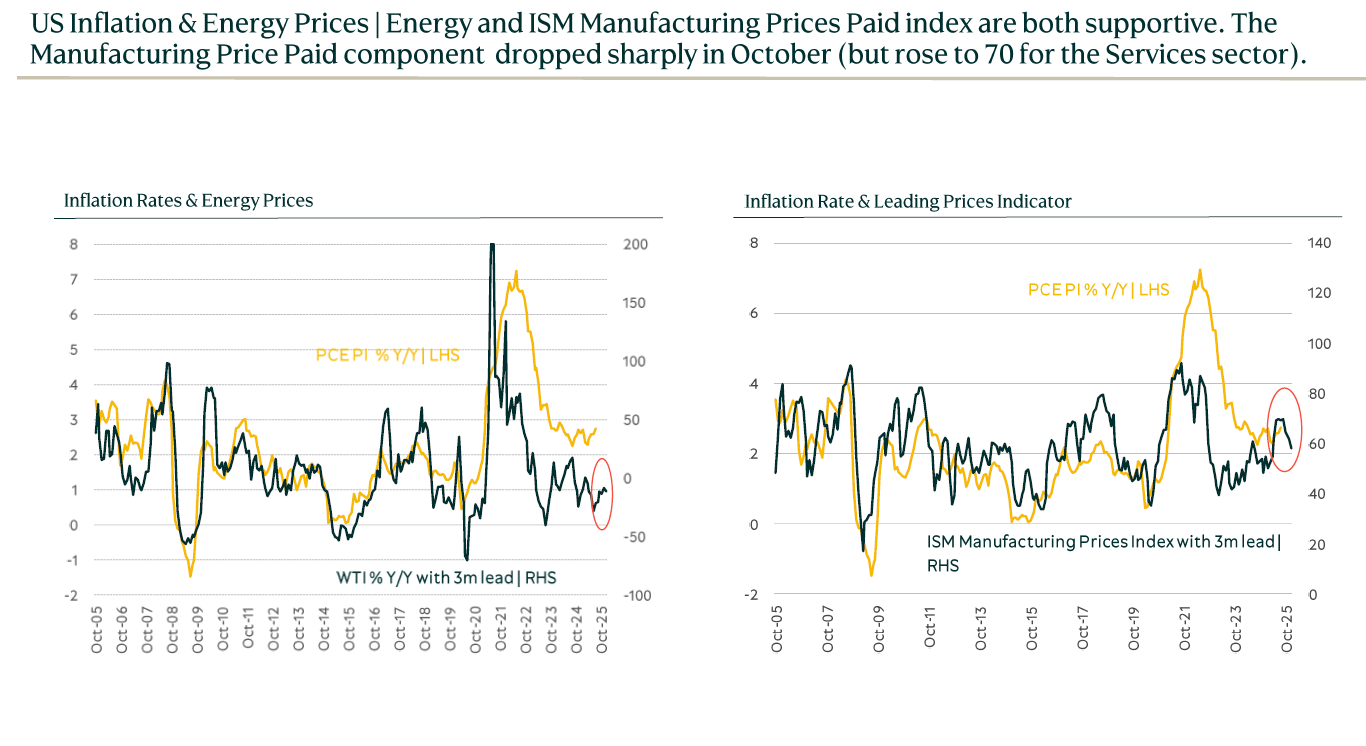Click the yellow PCE PI label in the right chart
The height and width of the screenshot is (746, 1366).
1098,290
